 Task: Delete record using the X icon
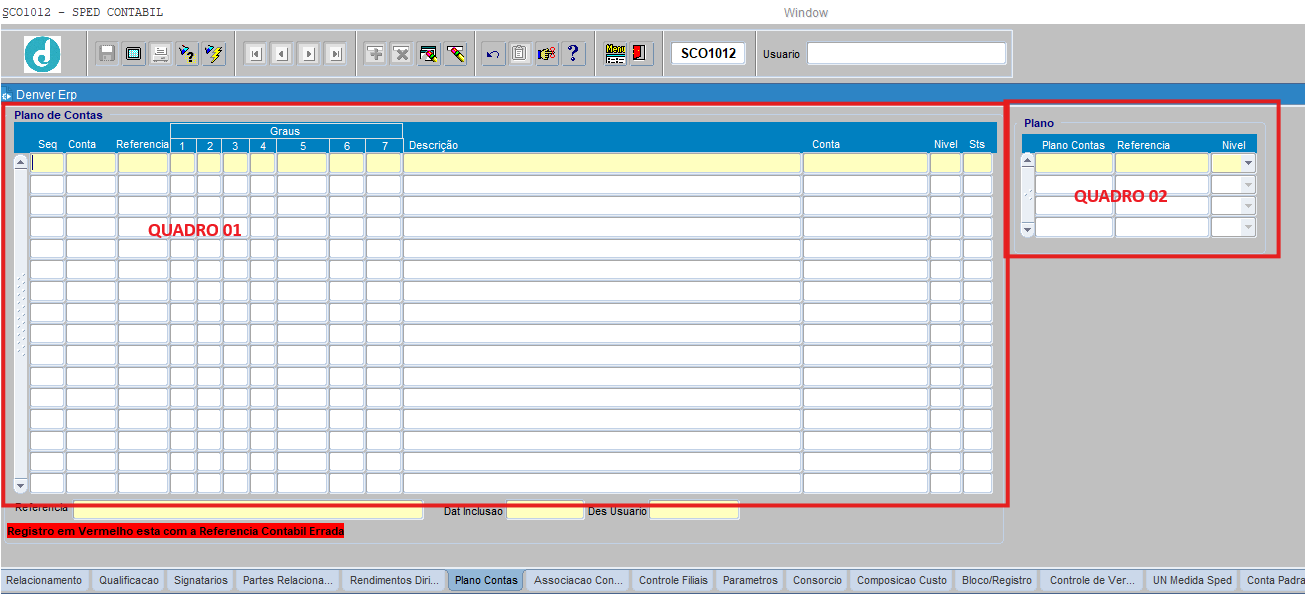coord(402,54)
